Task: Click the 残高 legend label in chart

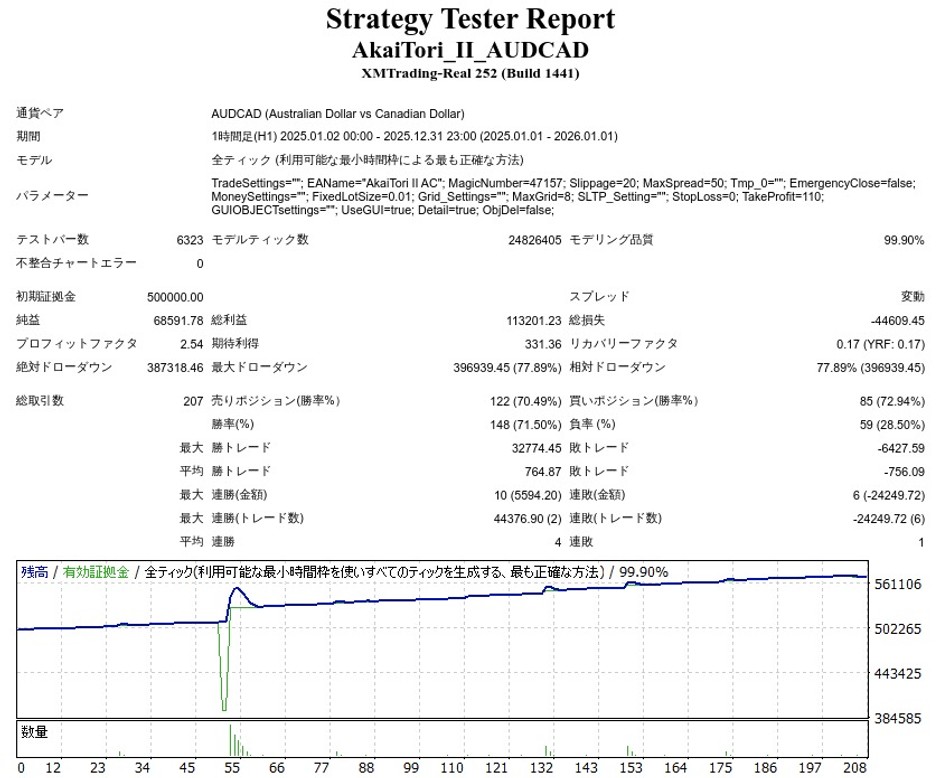Action: [x=34, y=572]
